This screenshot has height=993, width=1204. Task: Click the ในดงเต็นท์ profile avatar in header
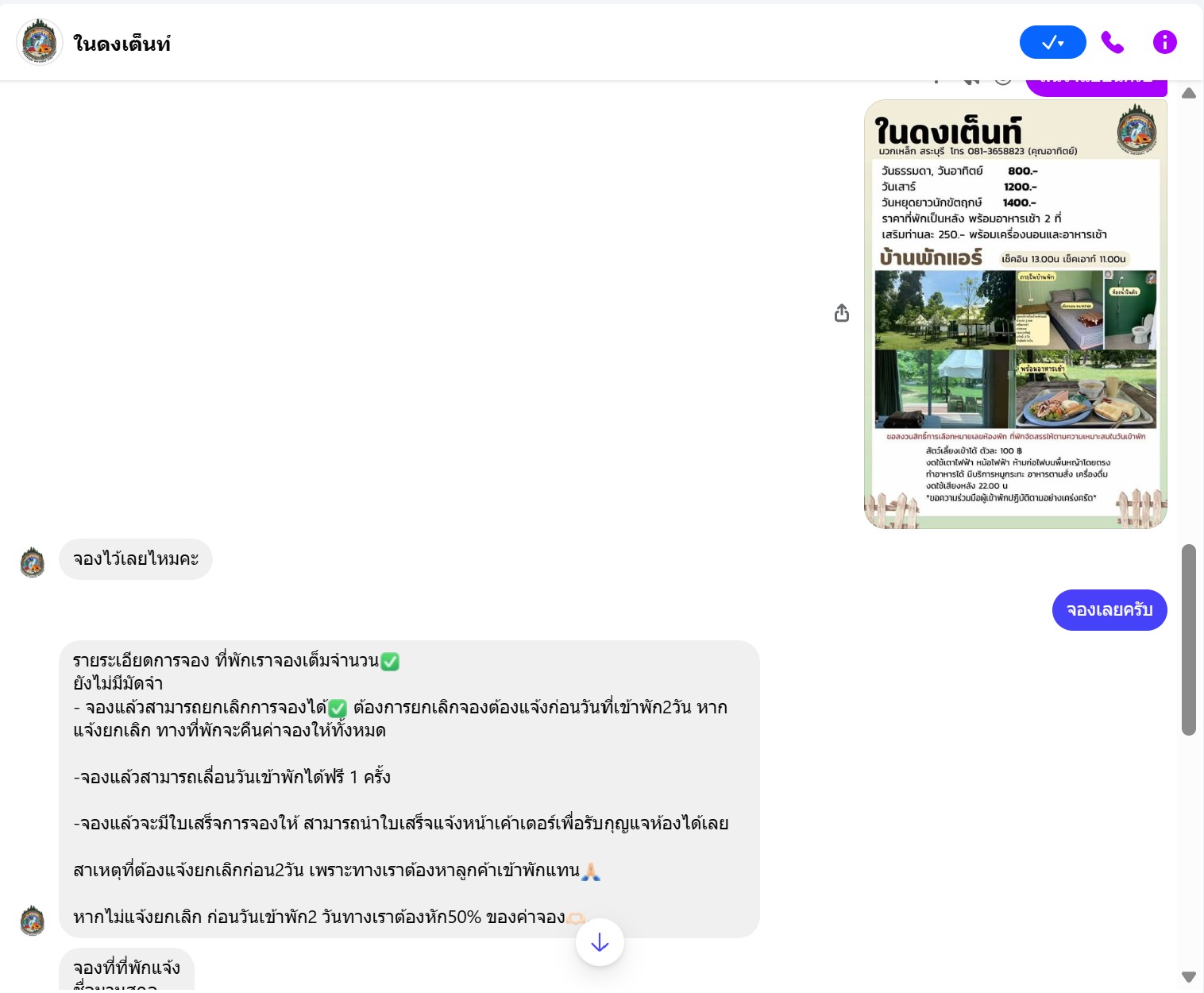[40, 42]
